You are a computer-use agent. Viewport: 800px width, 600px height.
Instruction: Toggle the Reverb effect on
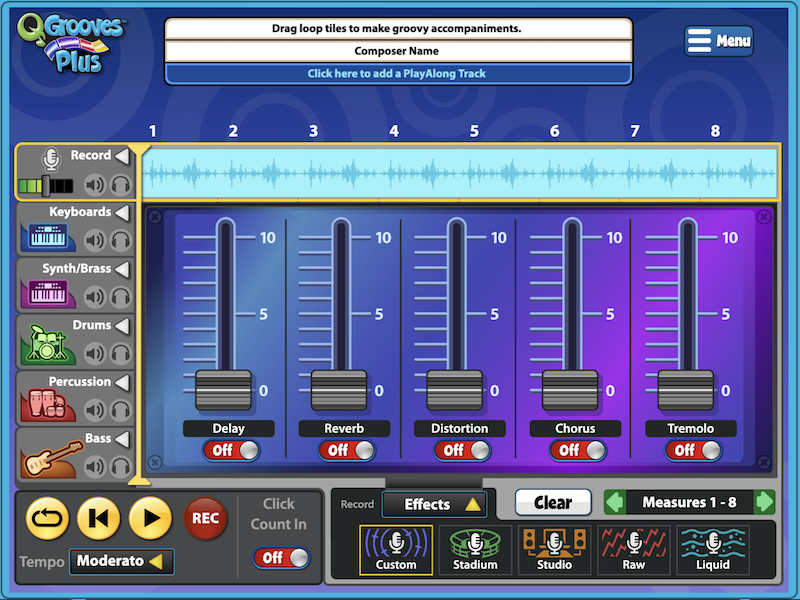pos(347,451)
